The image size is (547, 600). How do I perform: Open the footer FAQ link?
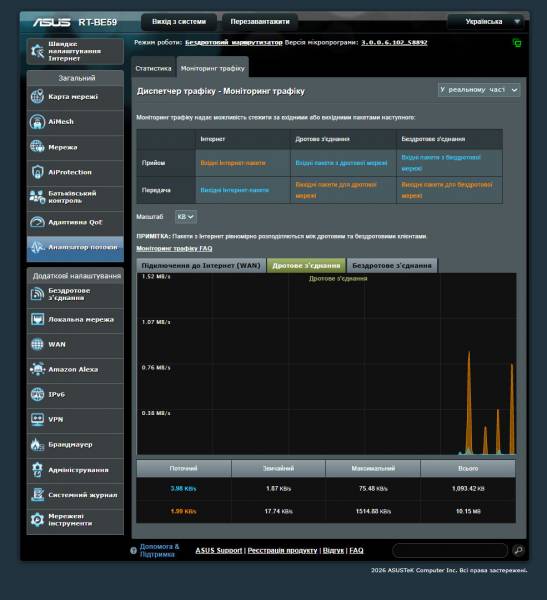(x=356, y=550)
